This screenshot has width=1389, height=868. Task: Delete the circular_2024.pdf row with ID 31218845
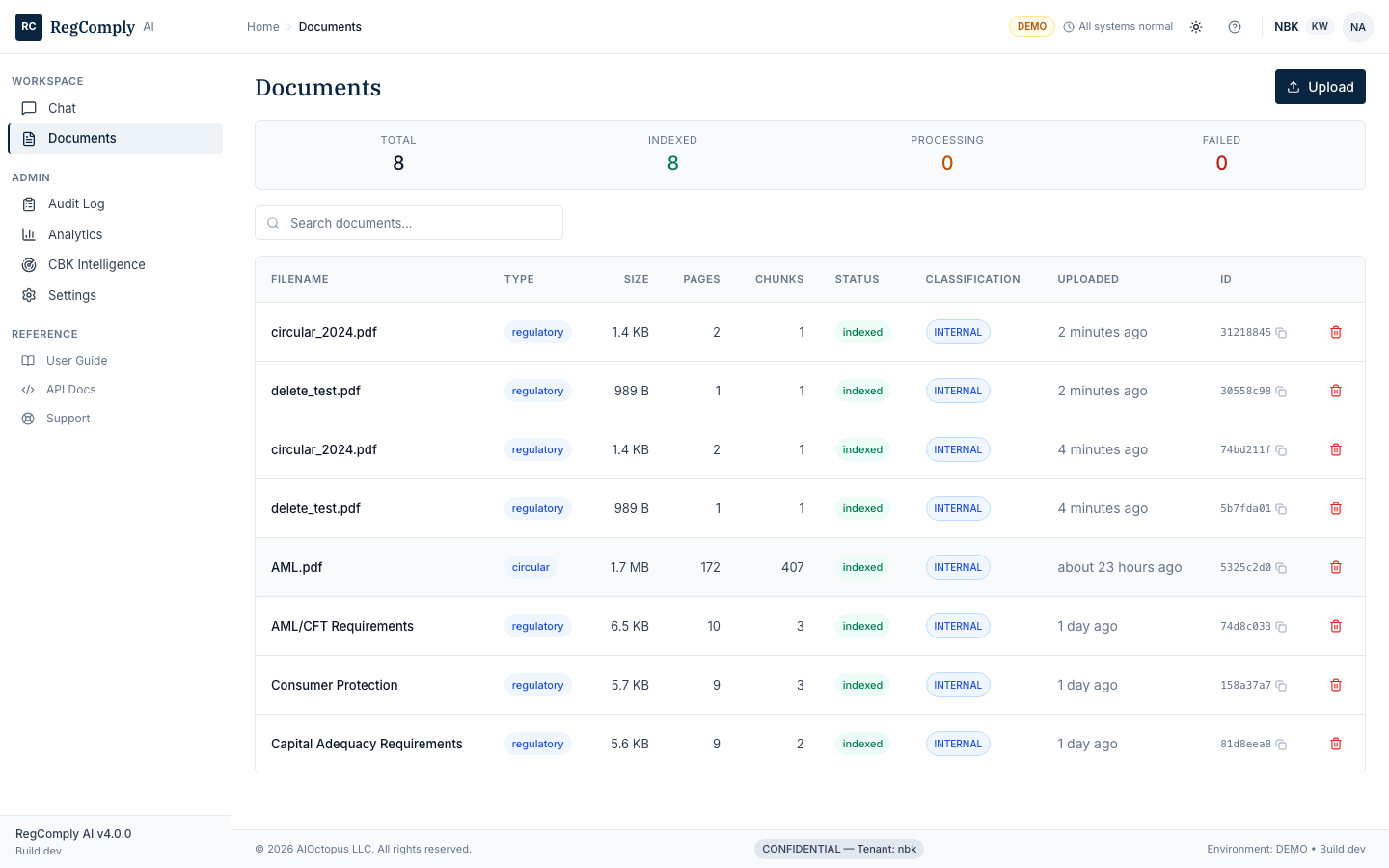(1336, 332)
